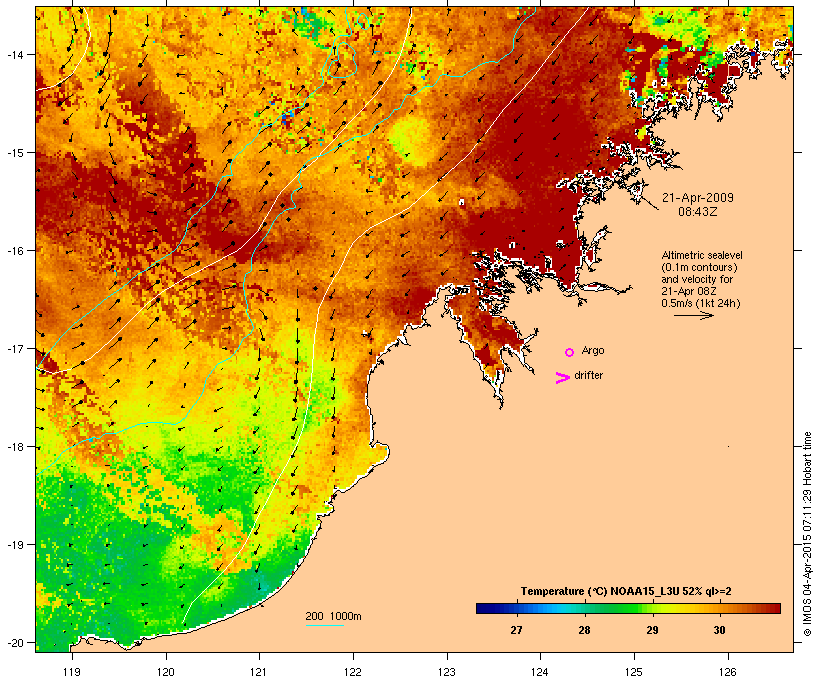Image resolution: width=820 pixels, height=680 pixels.
Task: Click the color bar value 28
Action: click(584, 630)
